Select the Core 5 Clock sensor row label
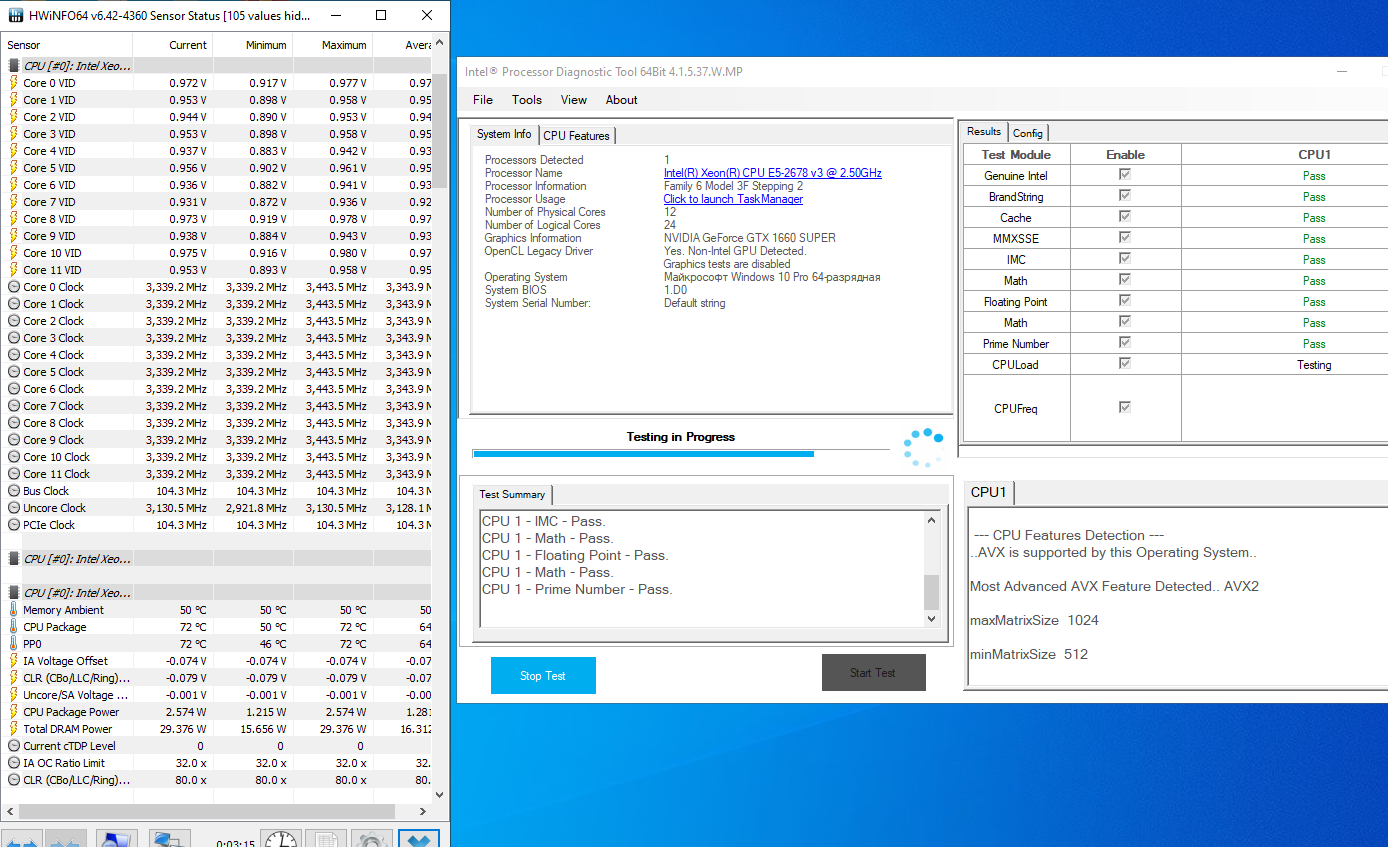 [x=54, y=372]
